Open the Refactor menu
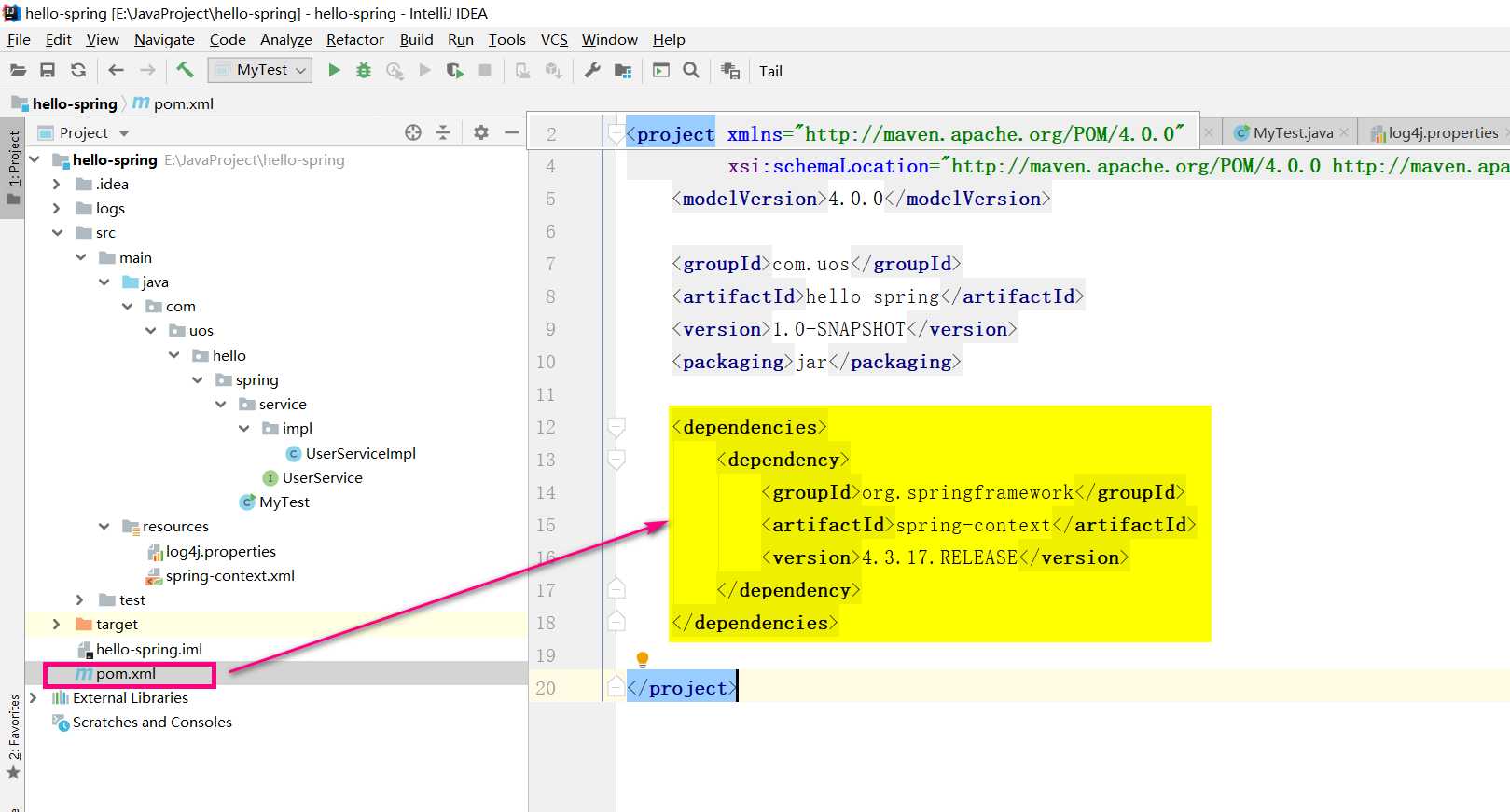This screenshot has width=1510, height=812. click(x=355, y=39)
